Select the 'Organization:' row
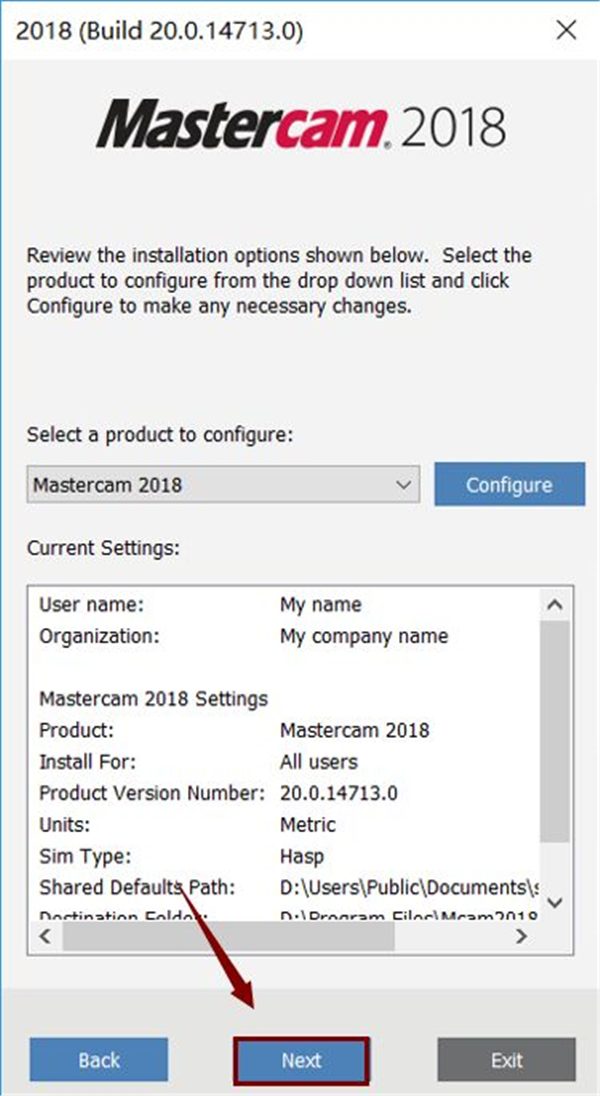The width and height of the screenshot is (600, 1096). pos(285,636)
